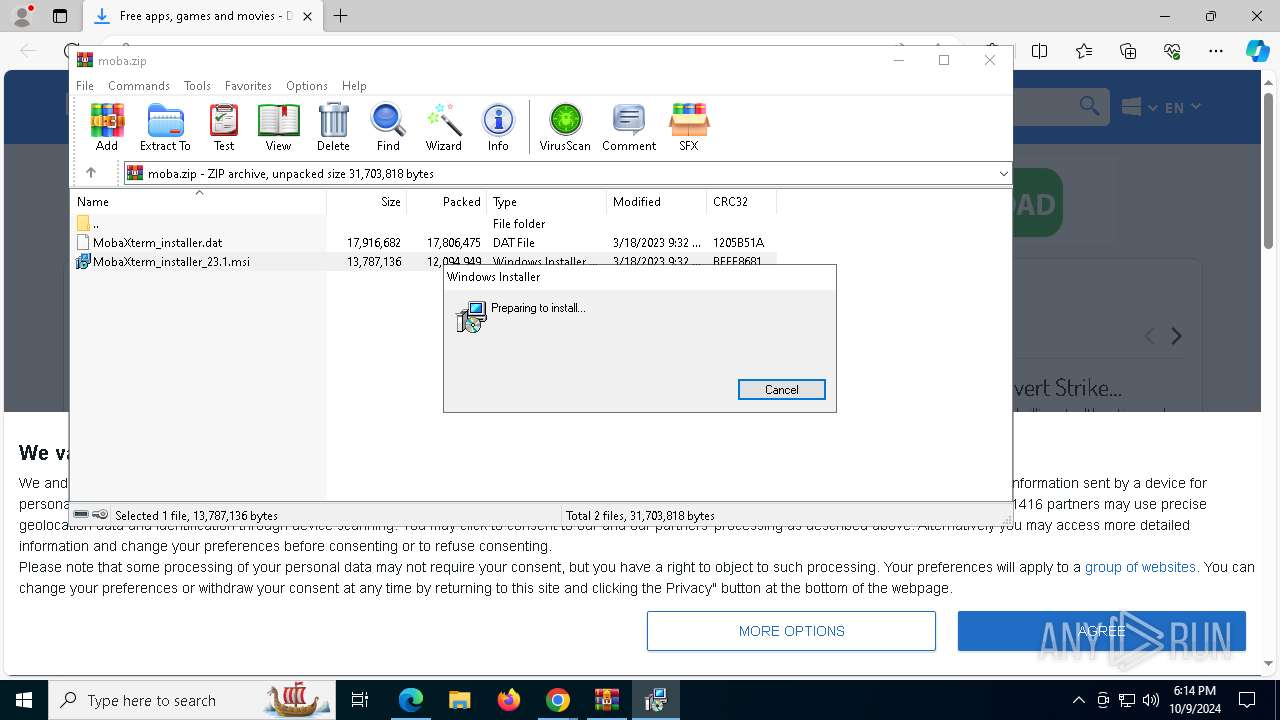Start VirusScan on the archive
The height and width of the screenshot is (720, 1280).
[x=565, y=127]
